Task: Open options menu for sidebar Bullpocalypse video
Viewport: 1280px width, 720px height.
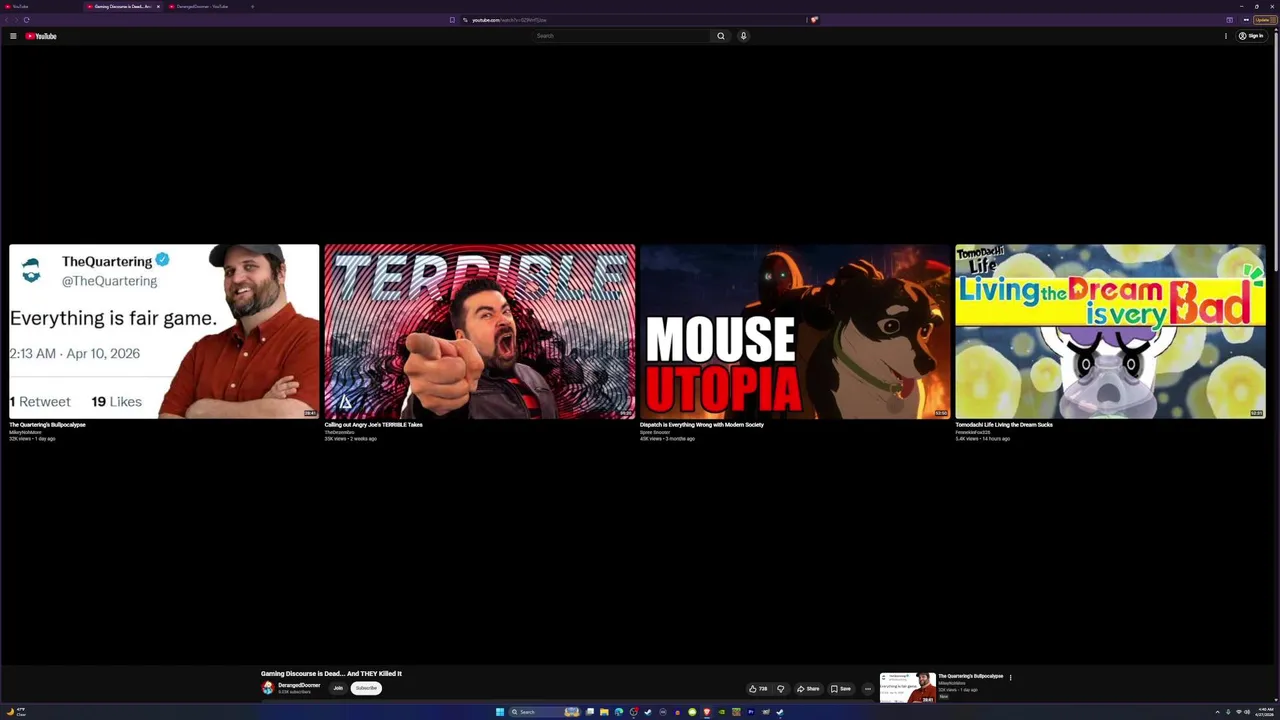Action: click(x=1010, y=677)
